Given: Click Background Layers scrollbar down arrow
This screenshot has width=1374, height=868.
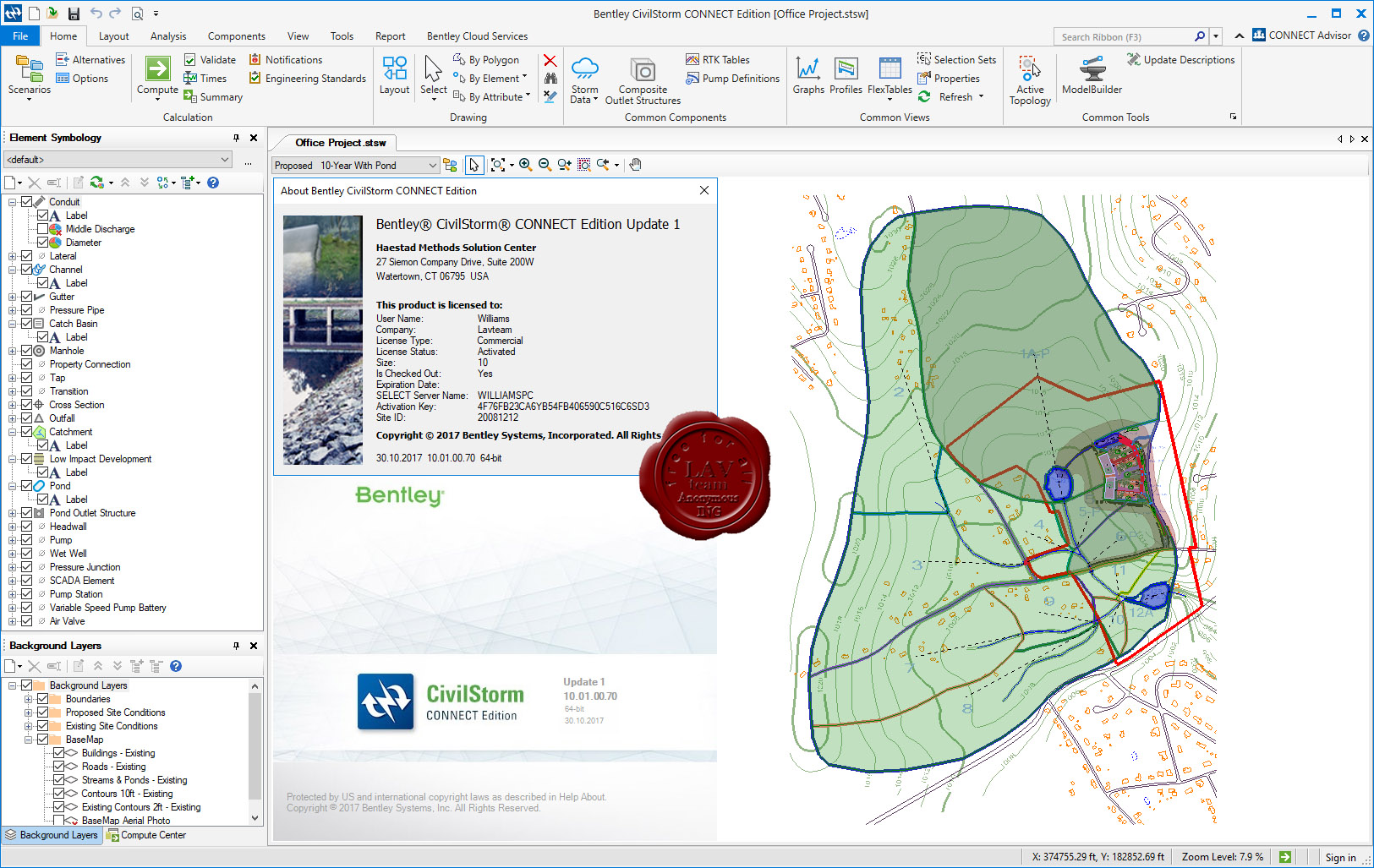Looking at the screenshot, I should tap(255, 818).
